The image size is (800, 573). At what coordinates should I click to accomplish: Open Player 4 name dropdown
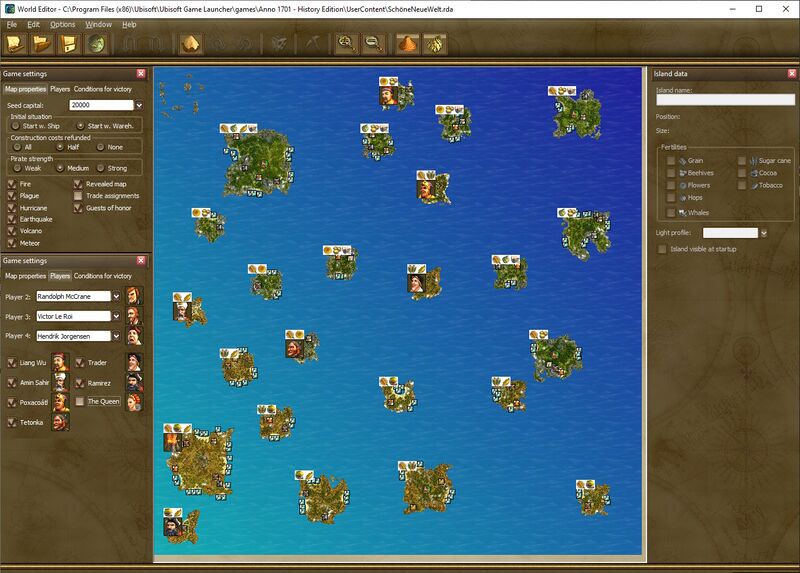pyautogui.click(x=116, y=336)
